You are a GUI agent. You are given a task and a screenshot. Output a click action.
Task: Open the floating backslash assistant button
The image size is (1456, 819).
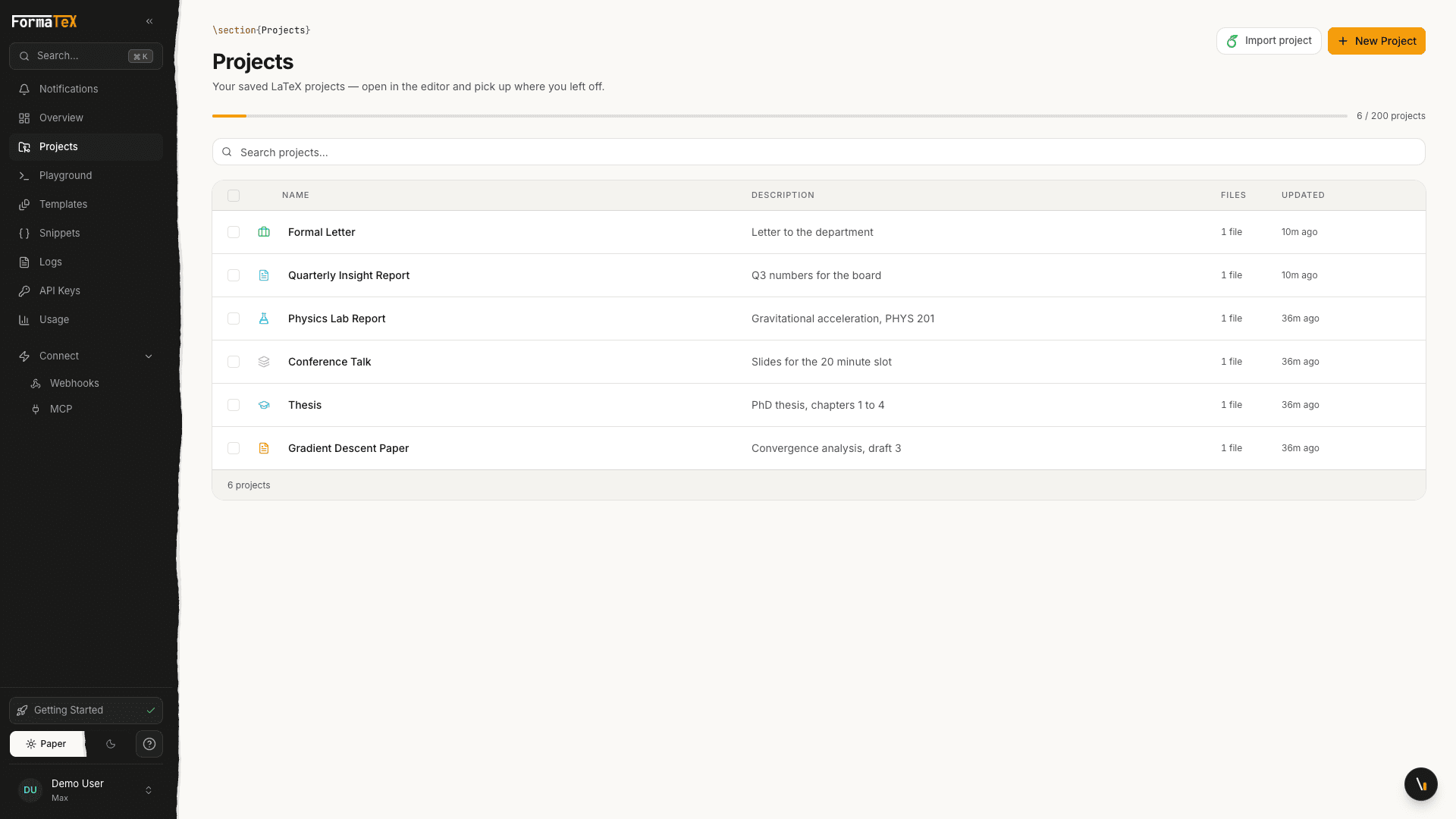click(x=1420, y=784)
